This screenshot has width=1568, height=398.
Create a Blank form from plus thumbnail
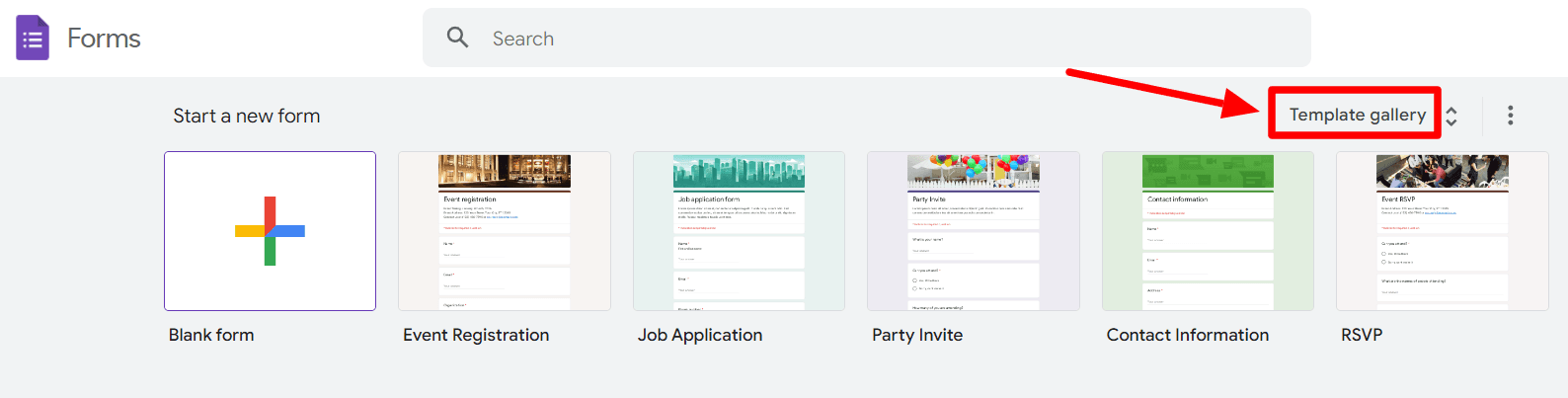point(270,231)
